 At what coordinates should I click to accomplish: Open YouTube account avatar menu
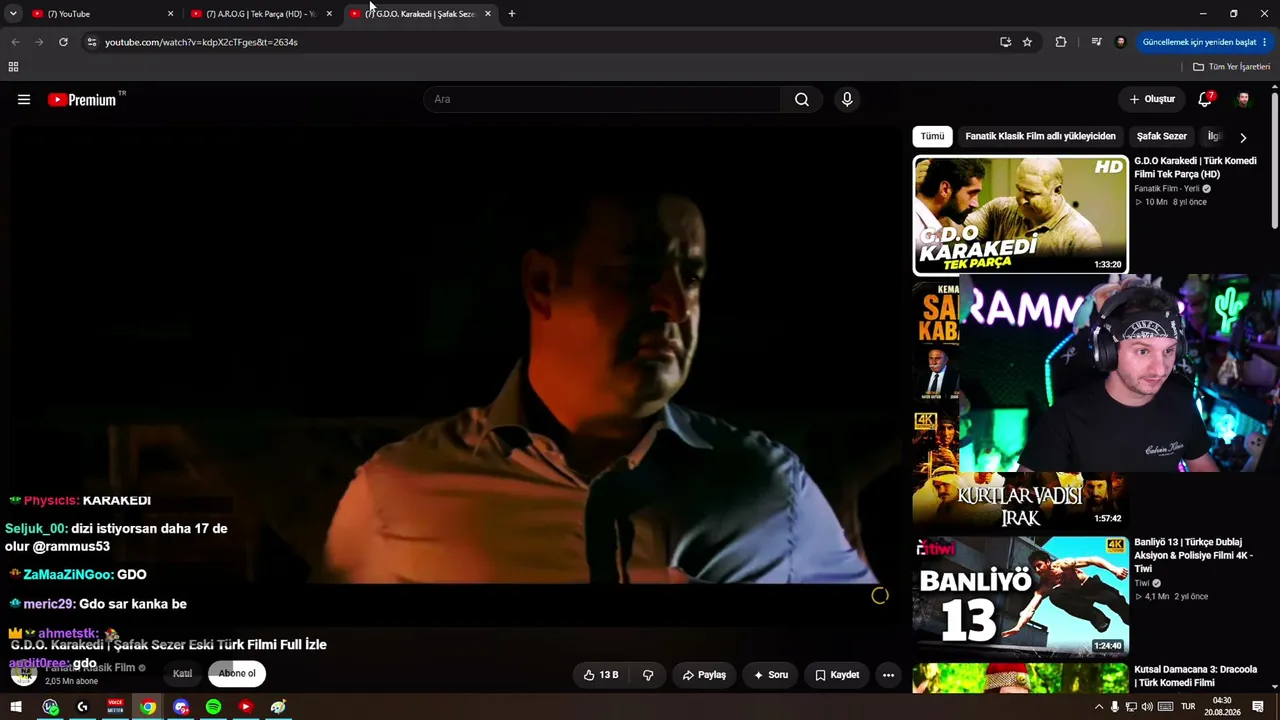tap(1244, 99)
